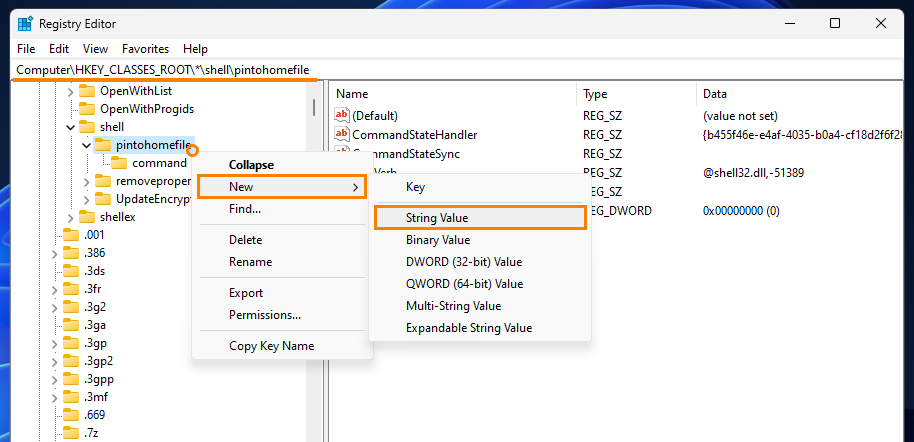Click the (Default) string value icon
This screenshot has height=442, width=914.
tap(342, 115)
